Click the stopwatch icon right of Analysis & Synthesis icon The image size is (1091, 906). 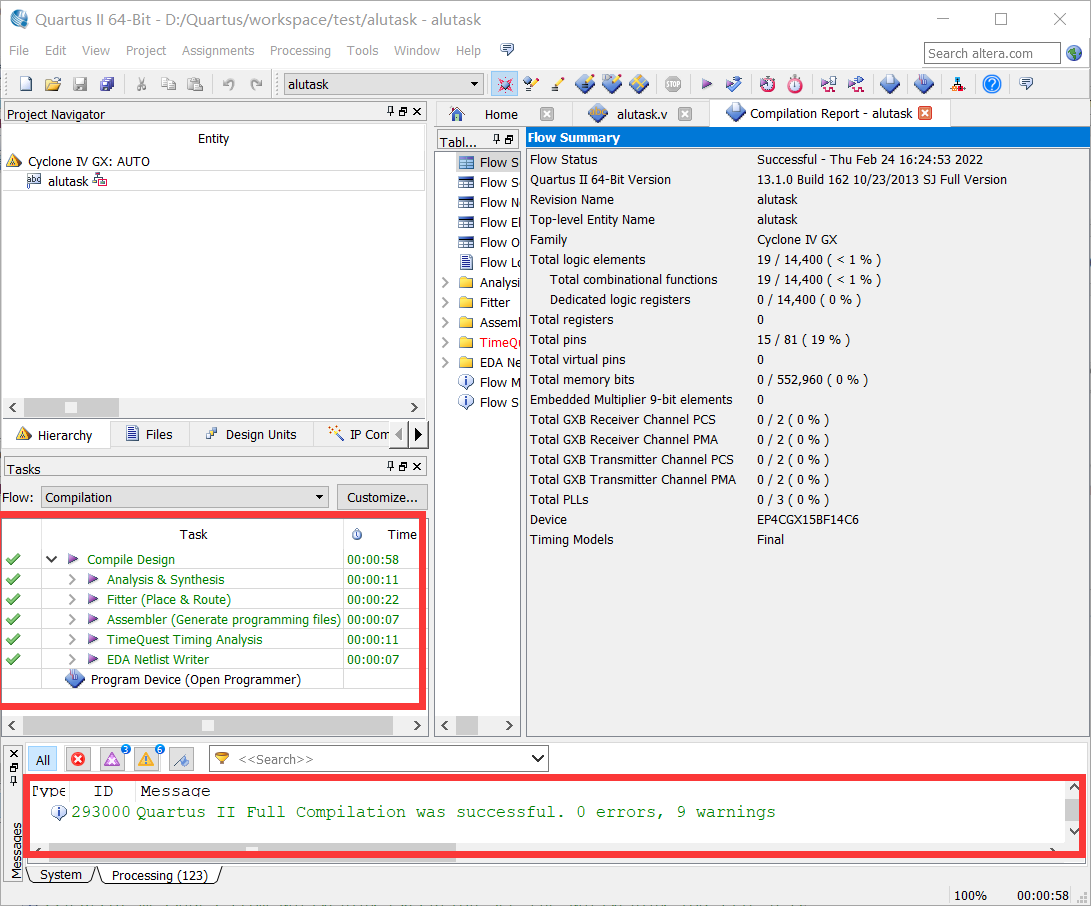[767, 84]
